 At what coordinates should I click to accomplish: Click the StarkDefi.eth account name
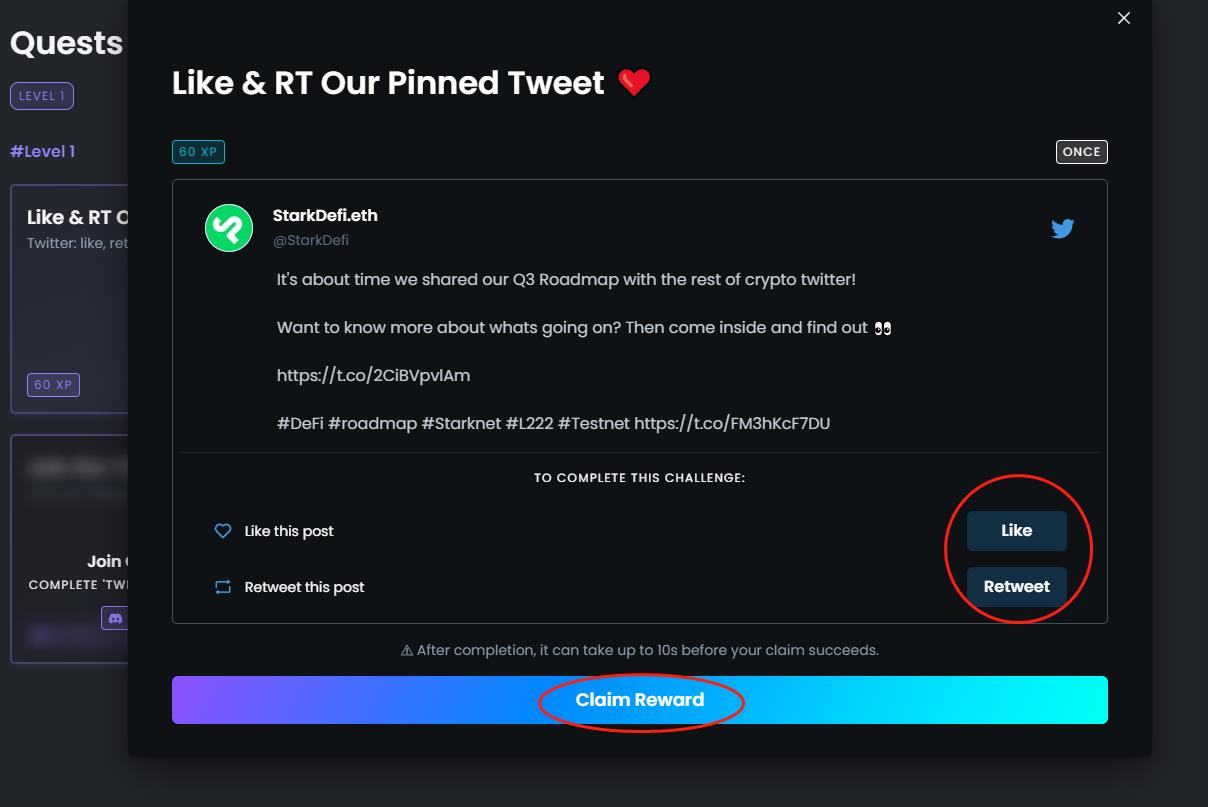(x=325, y=215)
